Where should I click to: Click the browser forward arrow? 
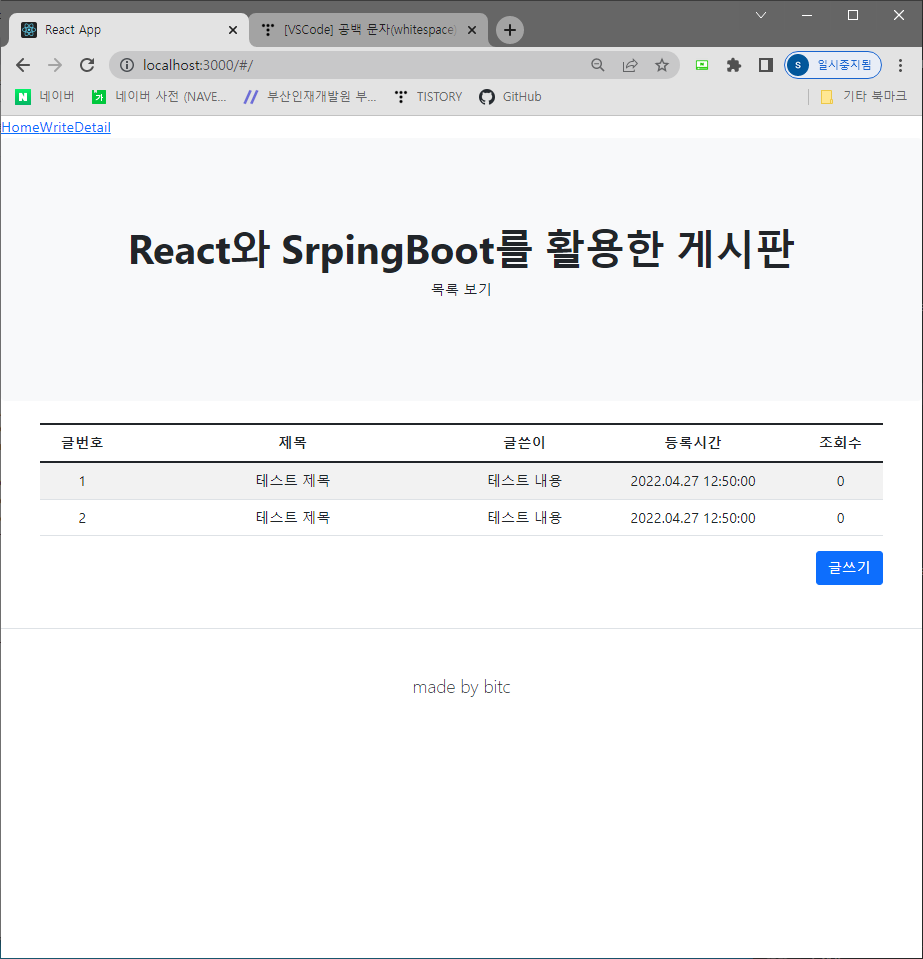(x=55, y=65)
